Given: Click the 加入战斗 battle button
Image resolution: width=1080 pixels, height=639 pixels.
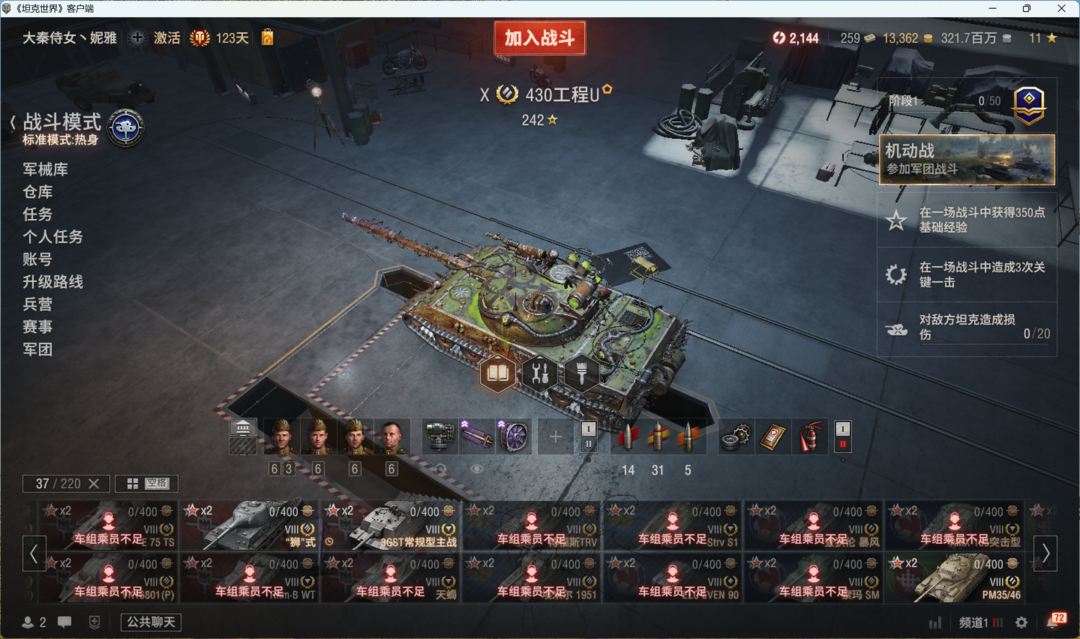Looking at the screenshot, I should (540, 38).
